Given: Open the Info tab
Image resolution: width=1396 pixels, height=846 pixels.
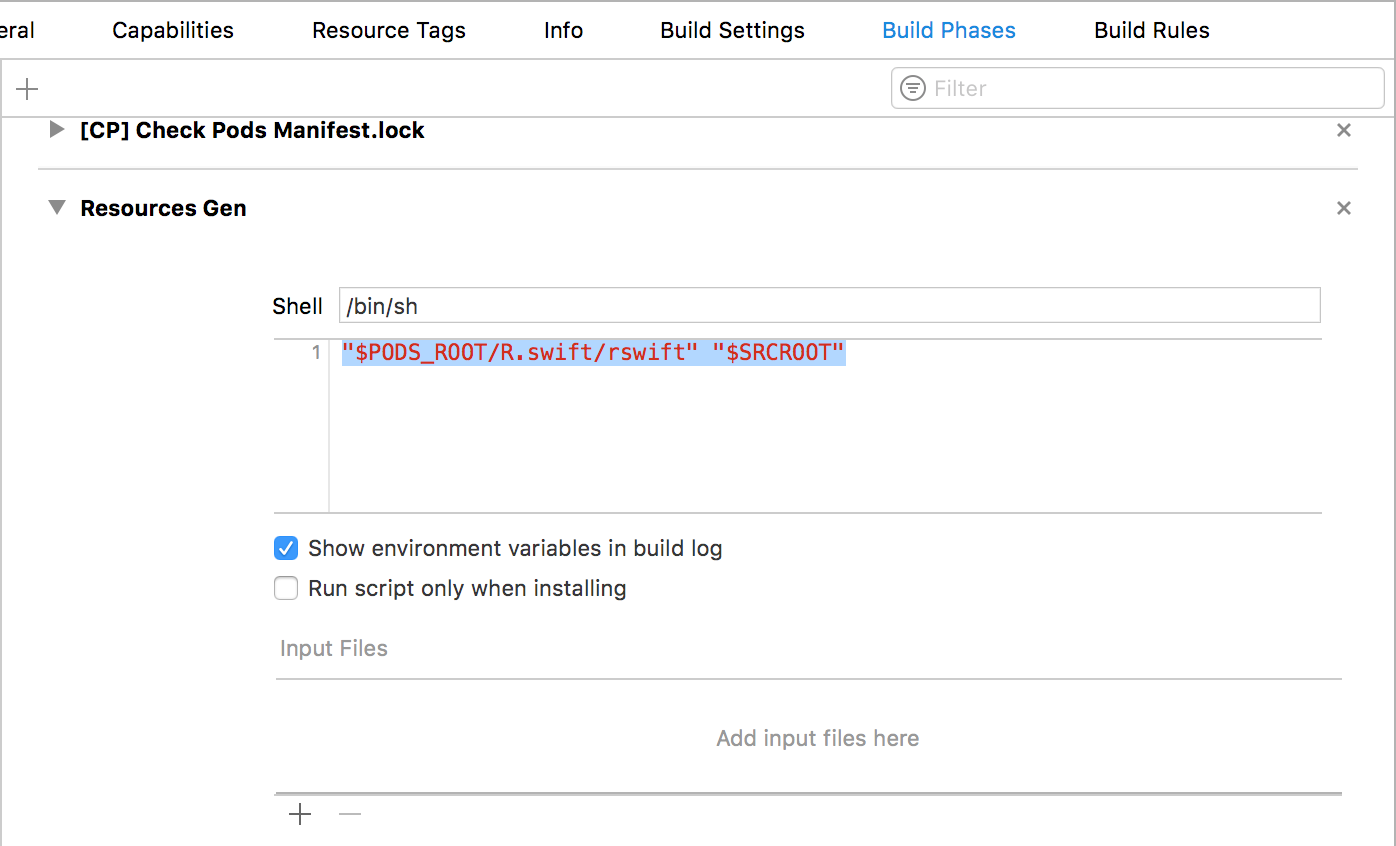Looking at the screenshot, I should click(563, 30).
